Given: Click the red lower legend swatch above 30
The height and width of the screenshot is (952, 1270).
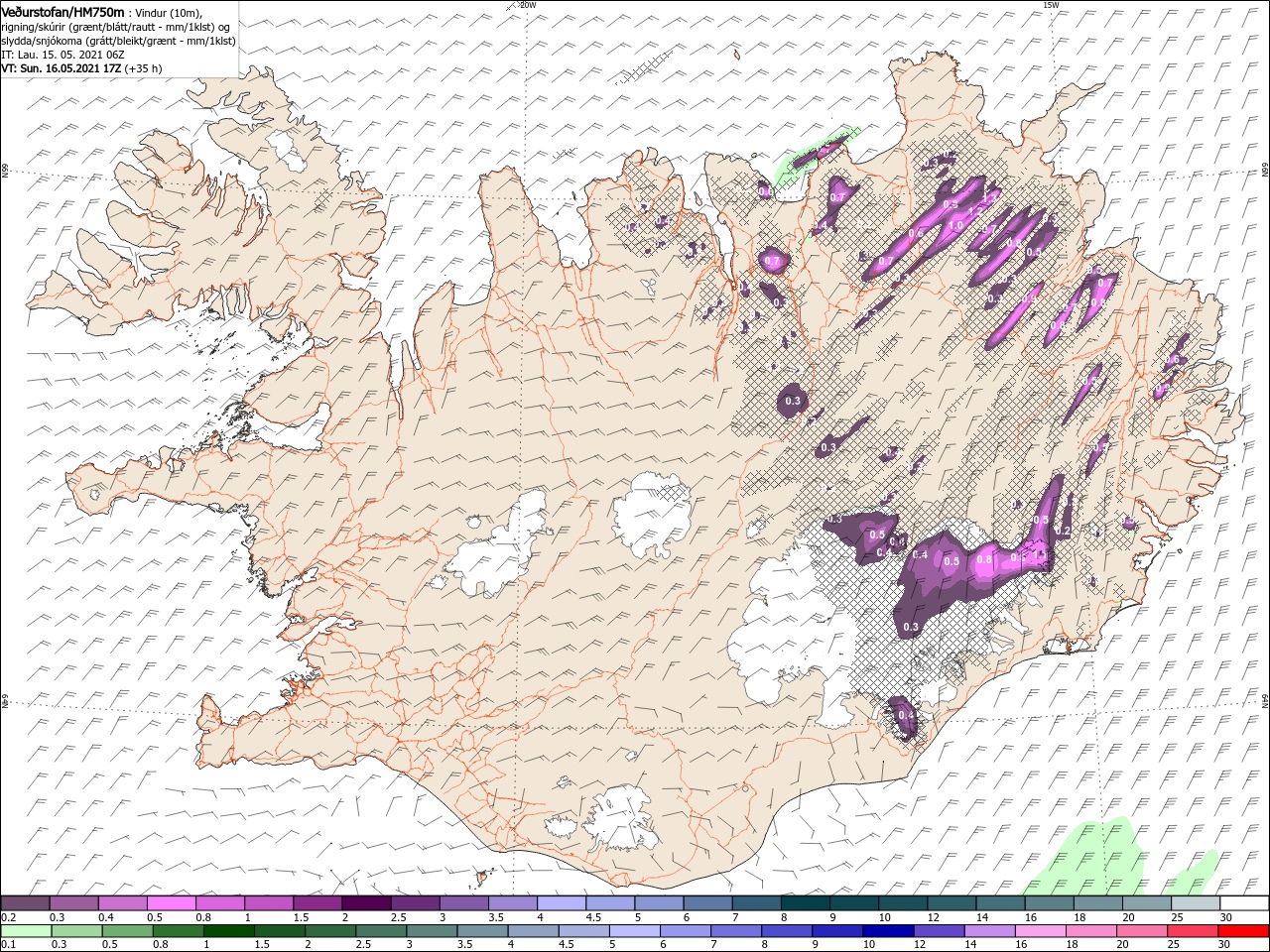Looking at the screenshot, I should (1243, 931).
